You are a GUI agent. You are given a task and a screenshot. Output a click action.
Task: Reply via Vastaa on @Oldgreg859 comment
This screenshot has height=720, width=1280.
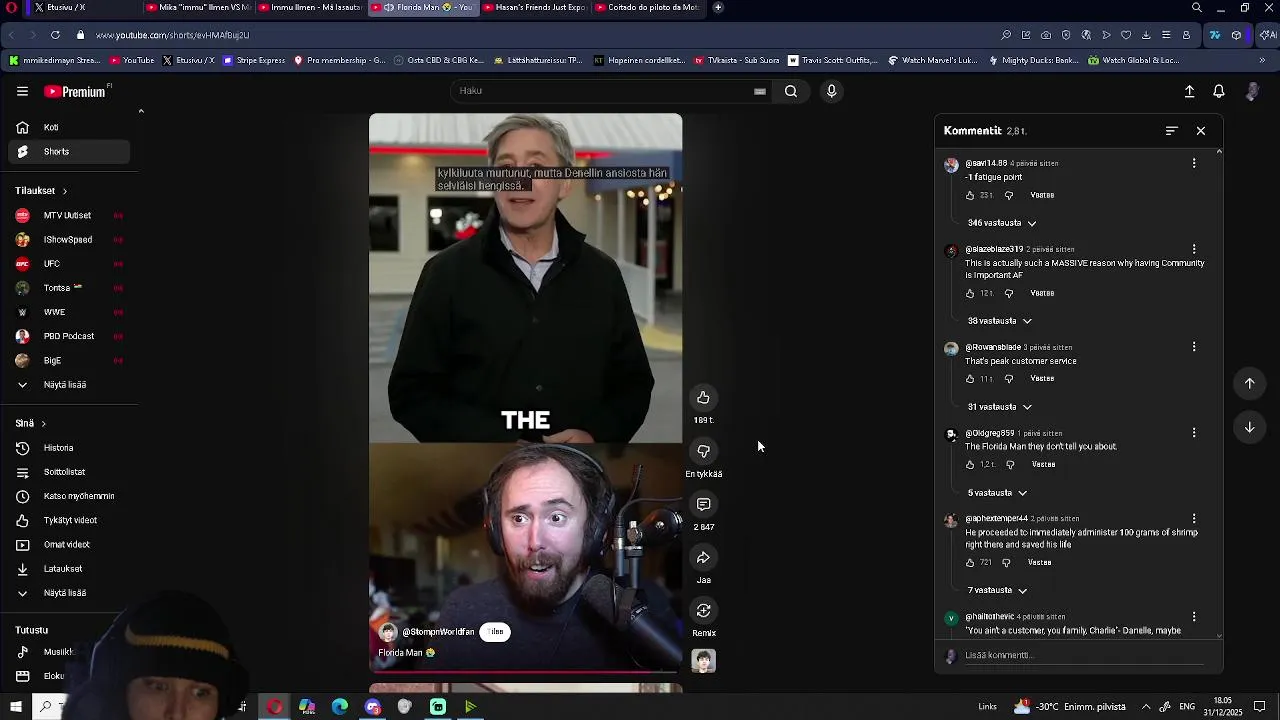pyautogui.click(x=1043, y=465)
